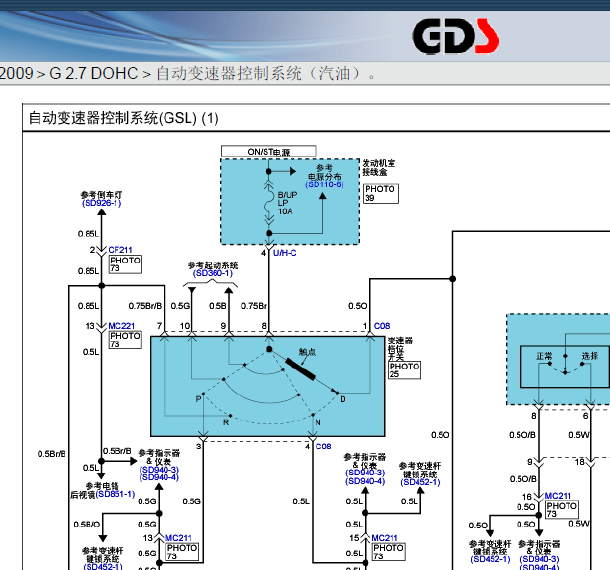This screenshot has width=610, height=570.
Task: Click the 参考起动系统 reference text
Action: (x=213, y=265)
